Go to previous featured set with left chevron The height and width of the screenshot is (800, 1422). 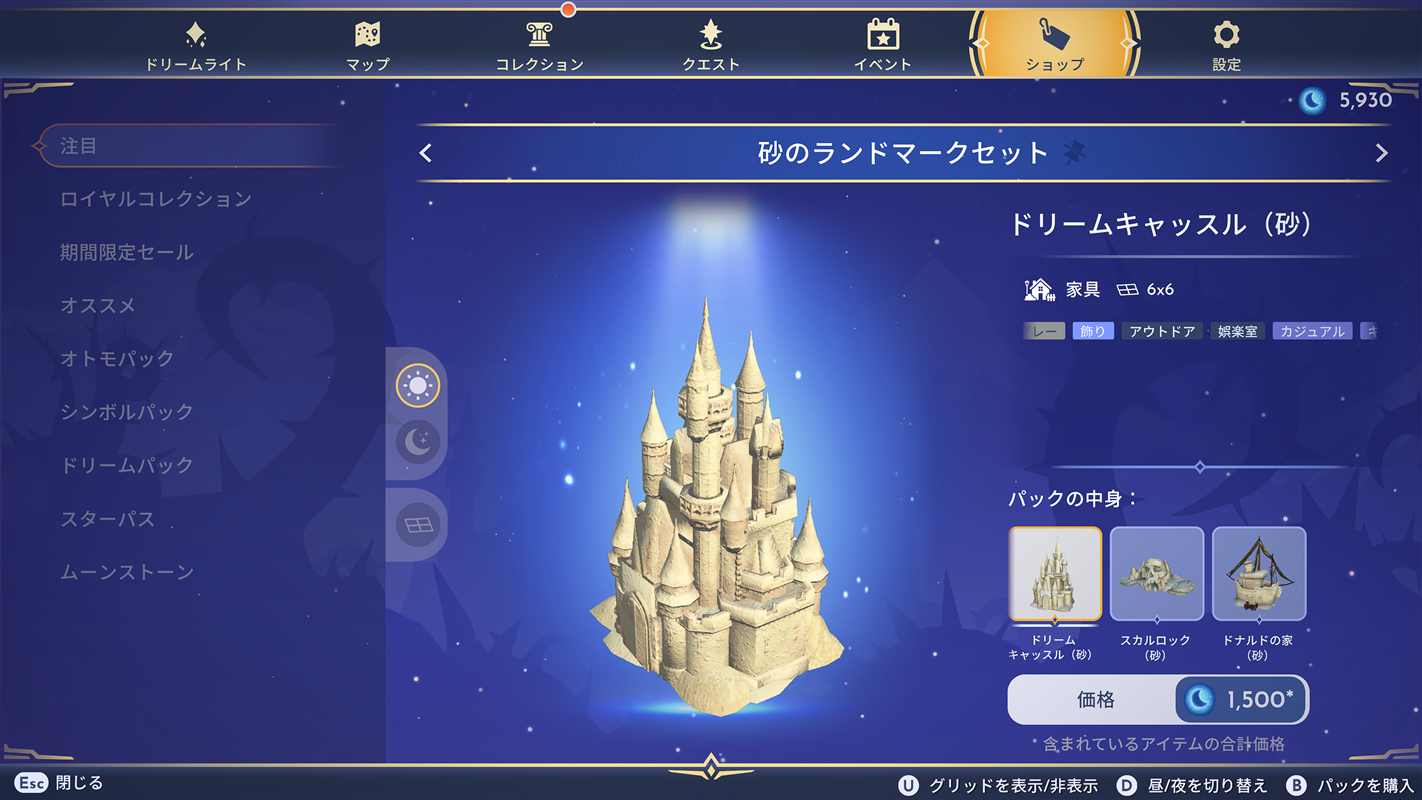pyautogui.click(x=426, y=153)
